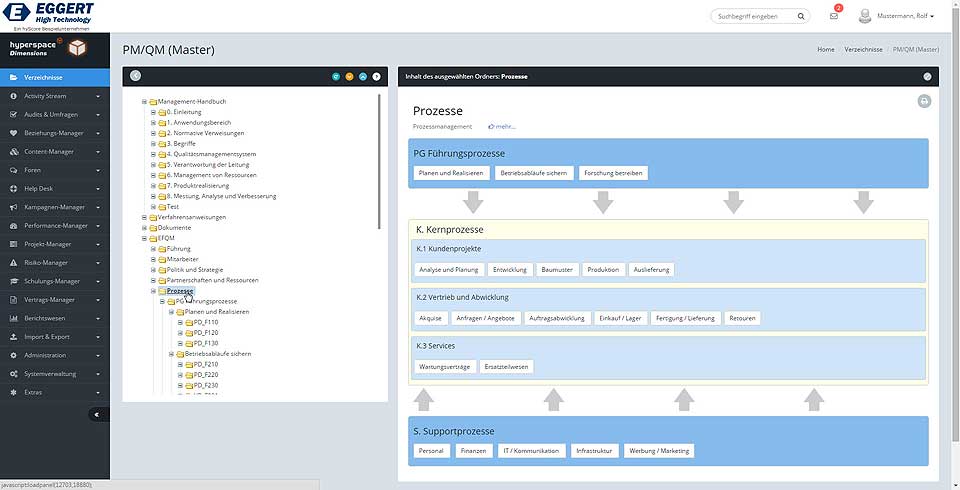
Task: Click the white round icon in tree header
Action: (x=376, y=76)
